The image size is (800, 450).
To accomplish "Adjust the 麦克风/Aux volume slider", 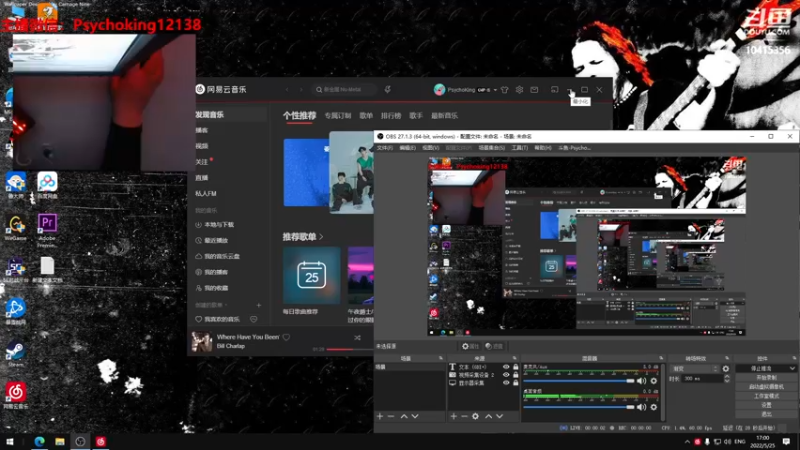I will pos(579,381).
